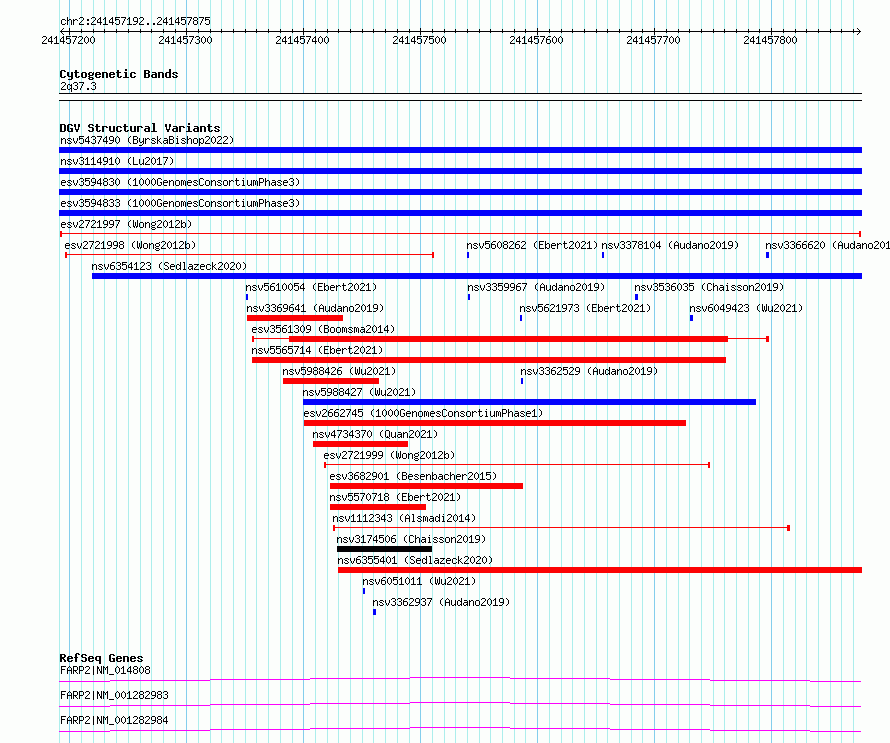
Task: Click the black nsv3174506 variant bar
Action: (384, 549)
